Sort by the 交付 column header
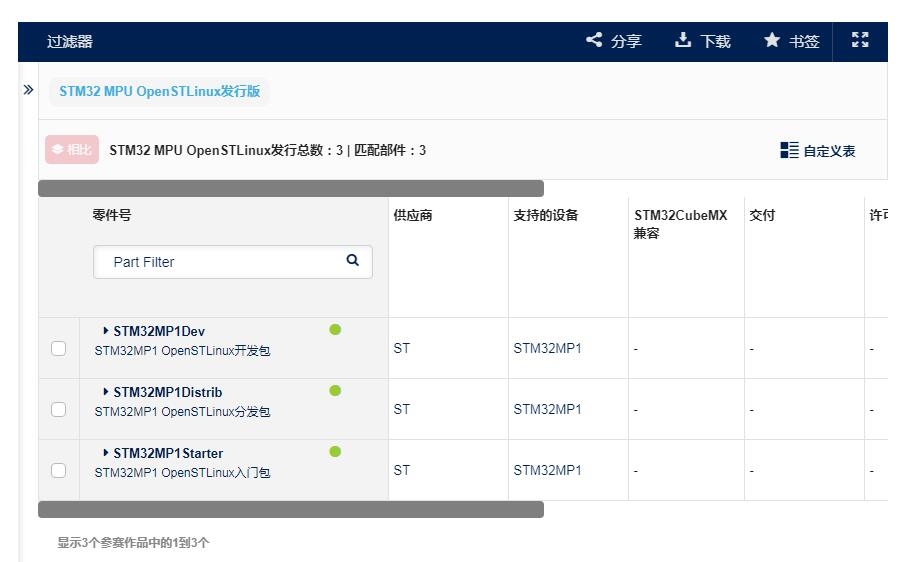912x562 pixels. (762, 215)
